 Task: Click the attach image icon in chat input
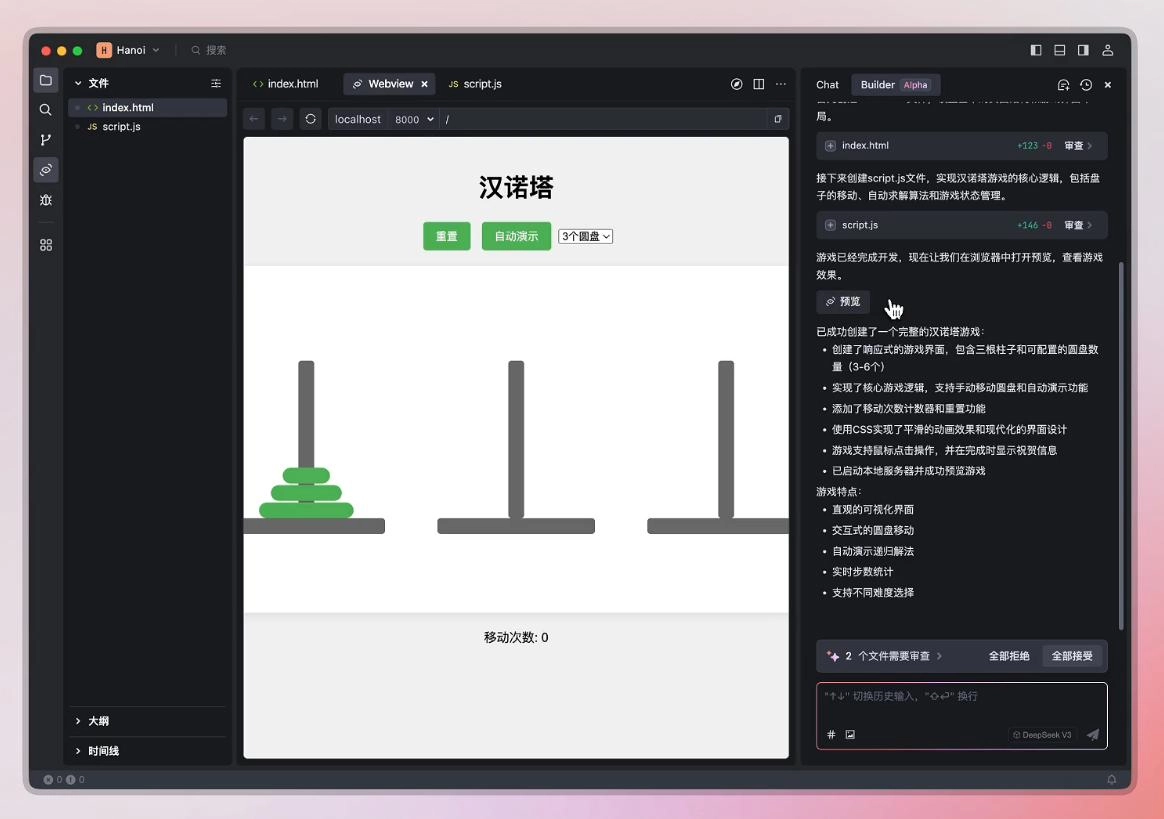click(850, 734)
